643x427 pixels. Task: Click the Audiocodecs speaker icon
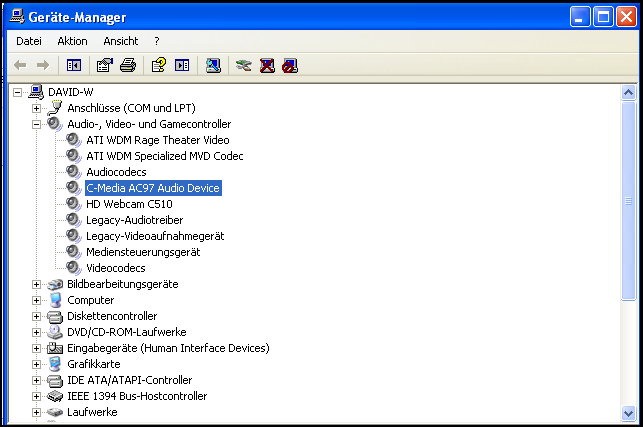click(74, 172)
